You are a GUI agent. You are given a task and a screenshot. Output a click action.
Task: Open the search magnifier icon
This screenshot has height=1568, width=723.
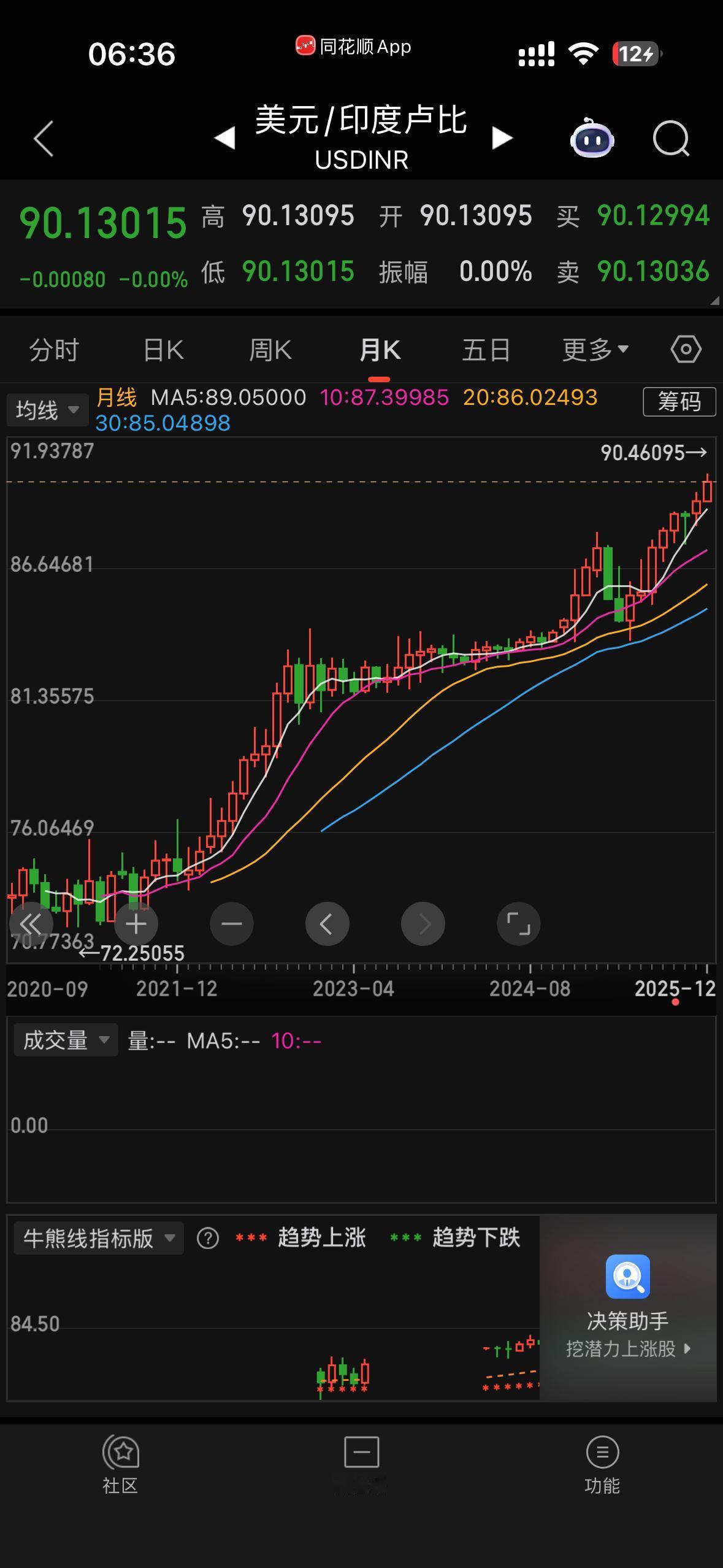pyautogui.click(x=671, y=139)
